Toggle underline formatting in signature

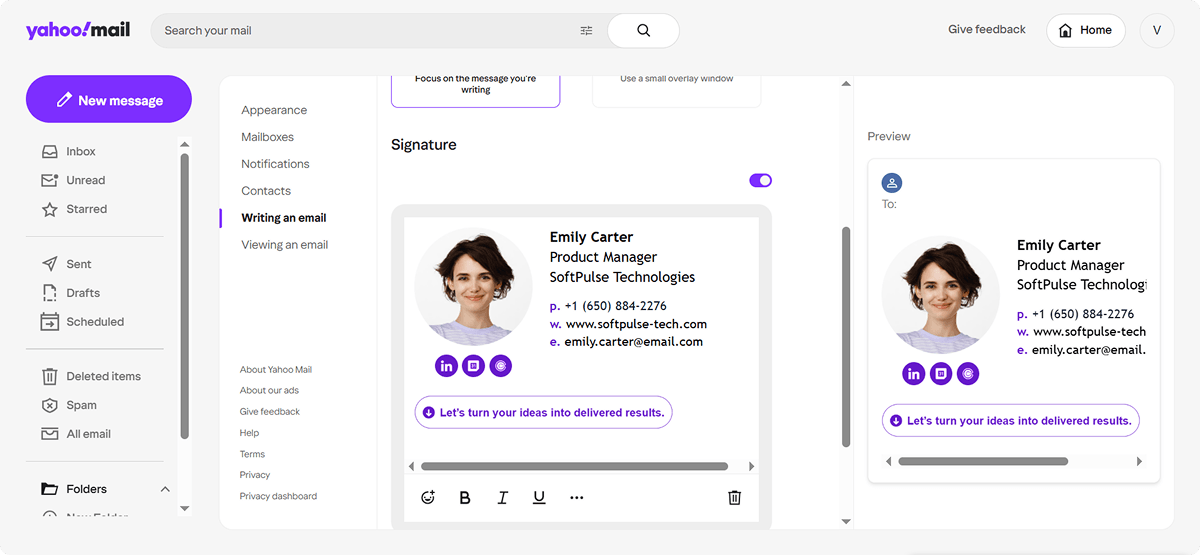[x=539, y=498]
